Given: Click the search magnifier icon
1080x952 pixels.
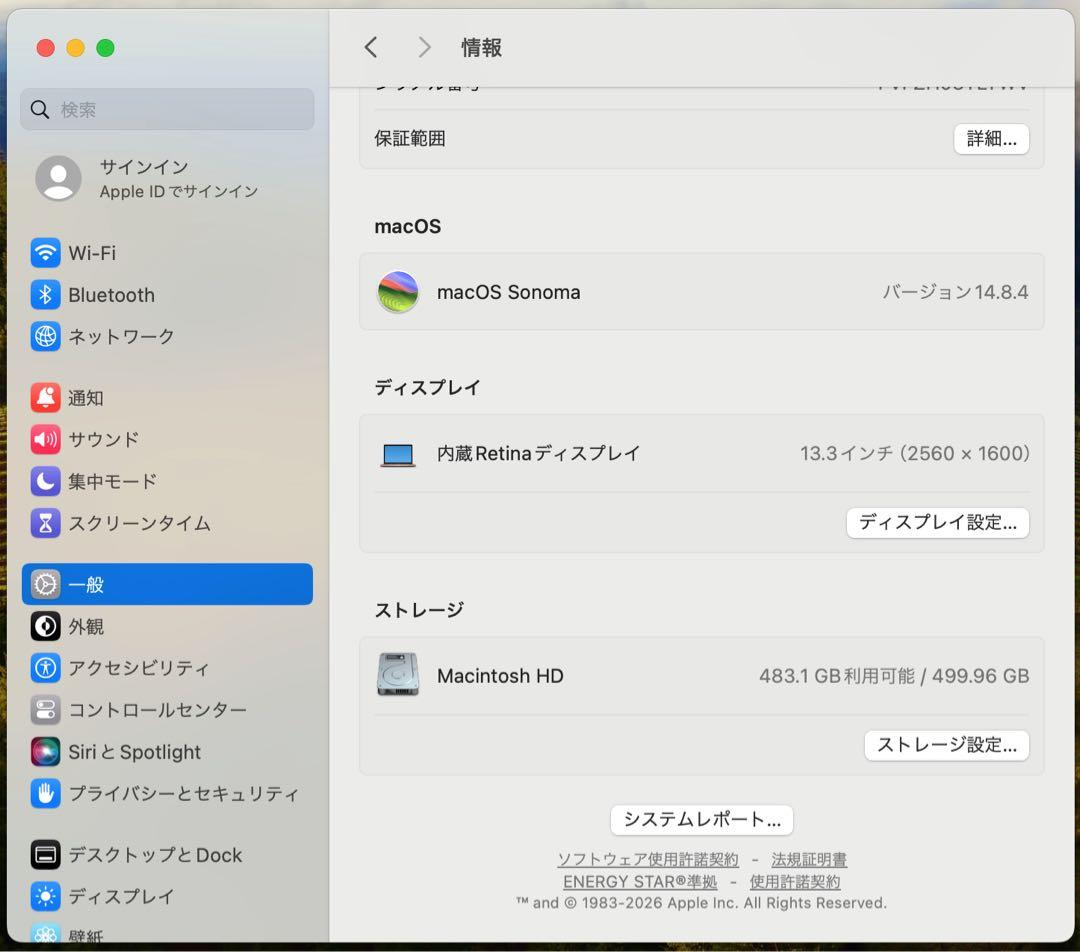Looking at the screenshot, I should click(39, 109).
